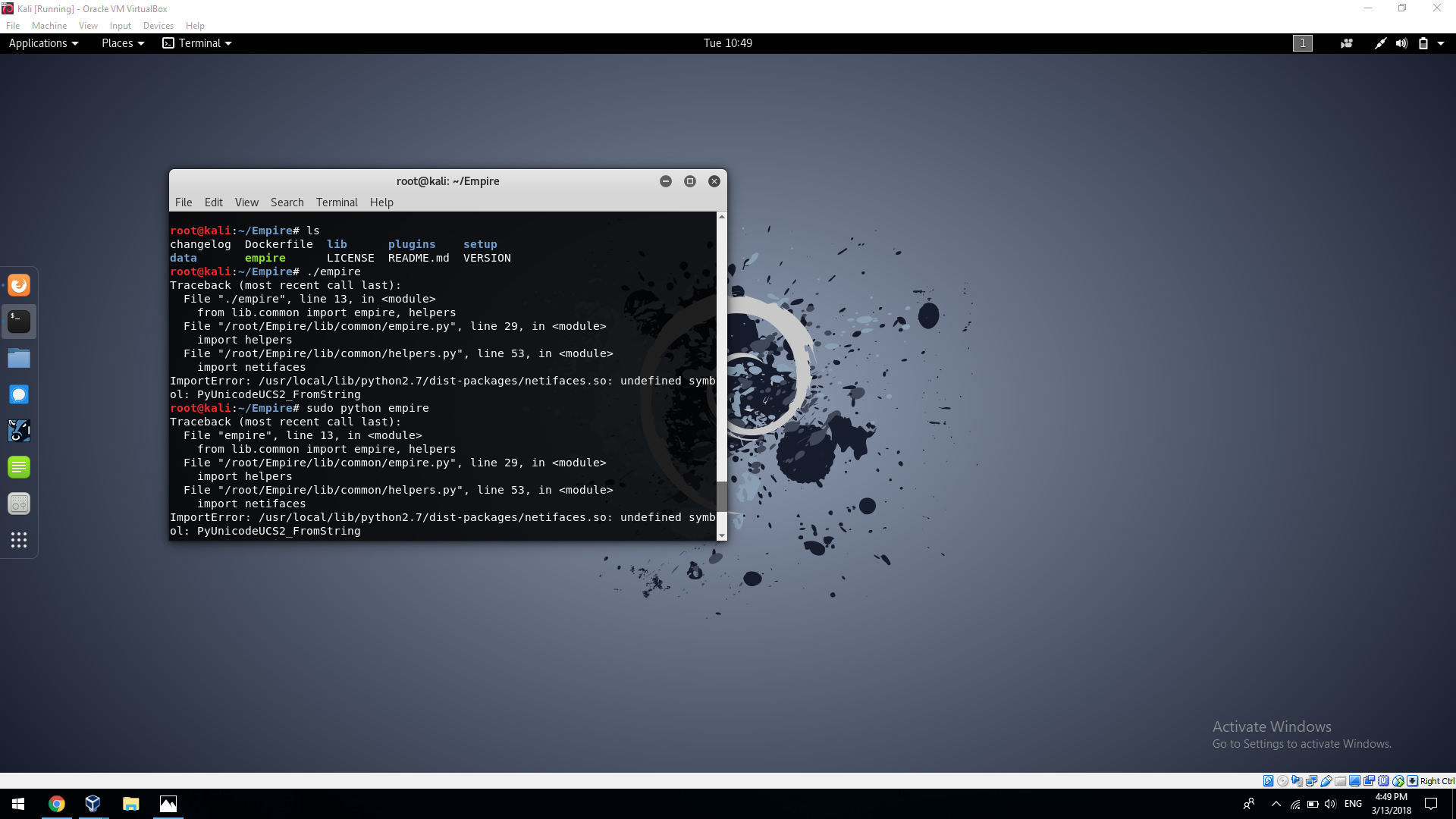1456x819 pixels.
Task: Expand the Kali system menu arrow
Action: click(1441, 43)
